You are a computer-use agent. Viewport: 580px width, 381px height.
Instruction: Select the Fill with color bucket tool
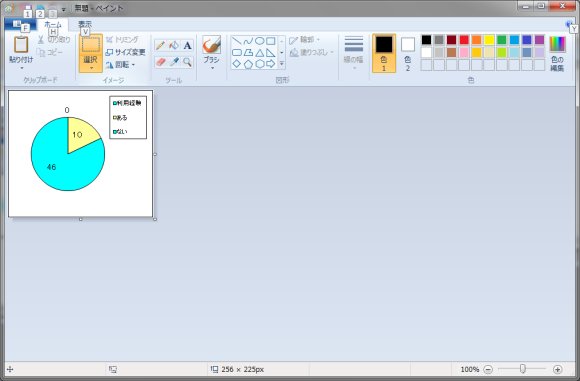[x=174, y=45]
